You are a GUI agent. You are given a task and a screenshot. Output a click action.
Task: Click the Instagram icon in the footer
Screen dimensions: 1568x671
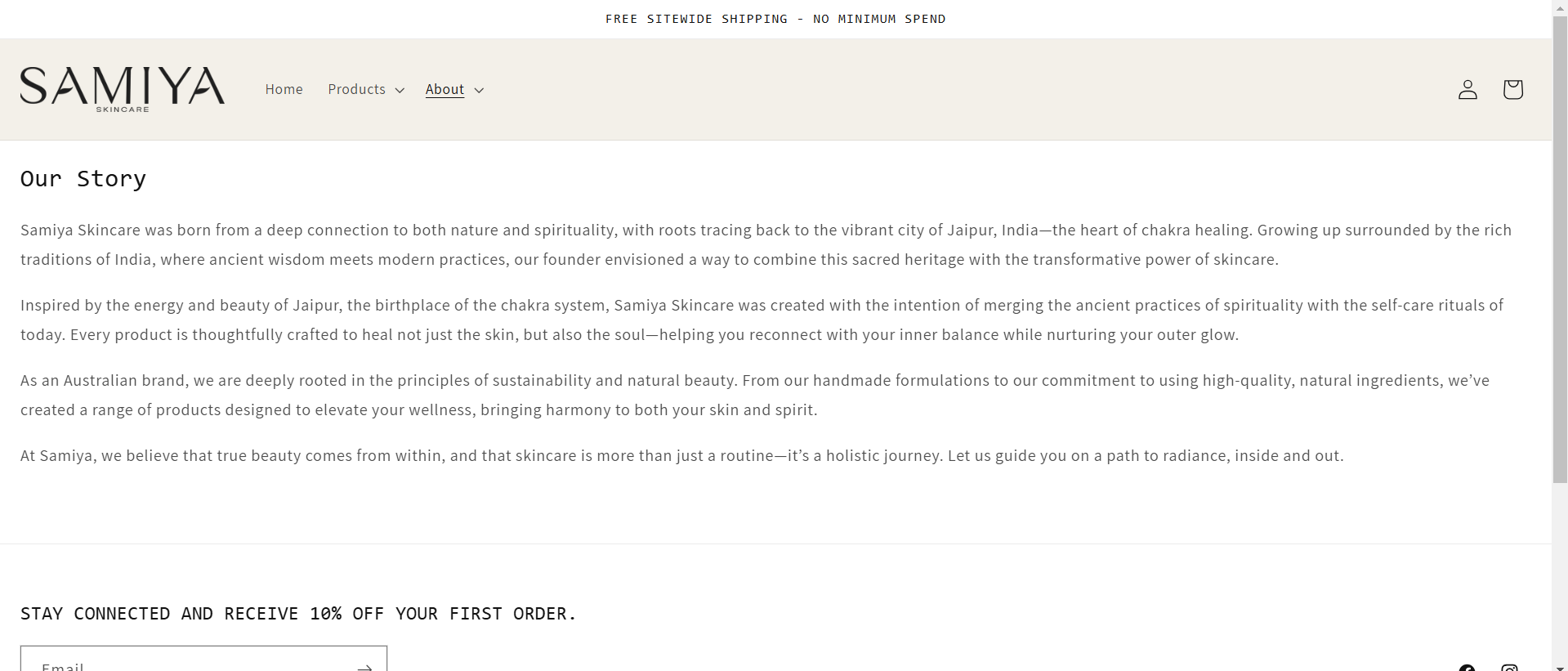coord(1510,668)
